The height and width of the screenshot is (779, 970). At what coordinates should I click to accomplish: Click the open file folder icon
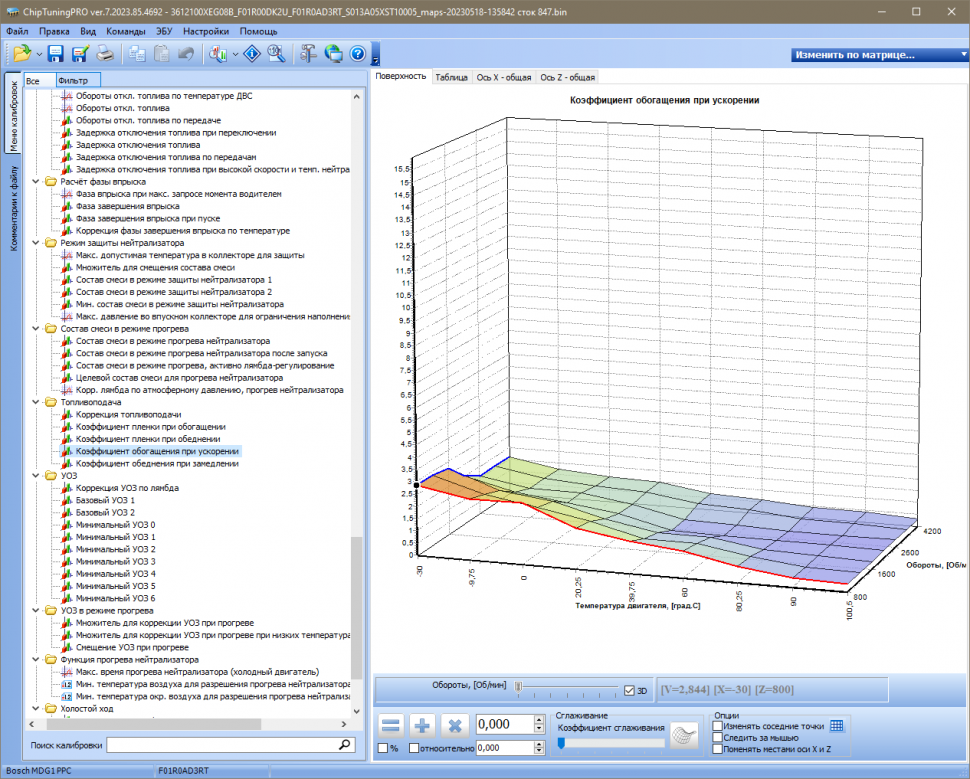pos(21,54)
